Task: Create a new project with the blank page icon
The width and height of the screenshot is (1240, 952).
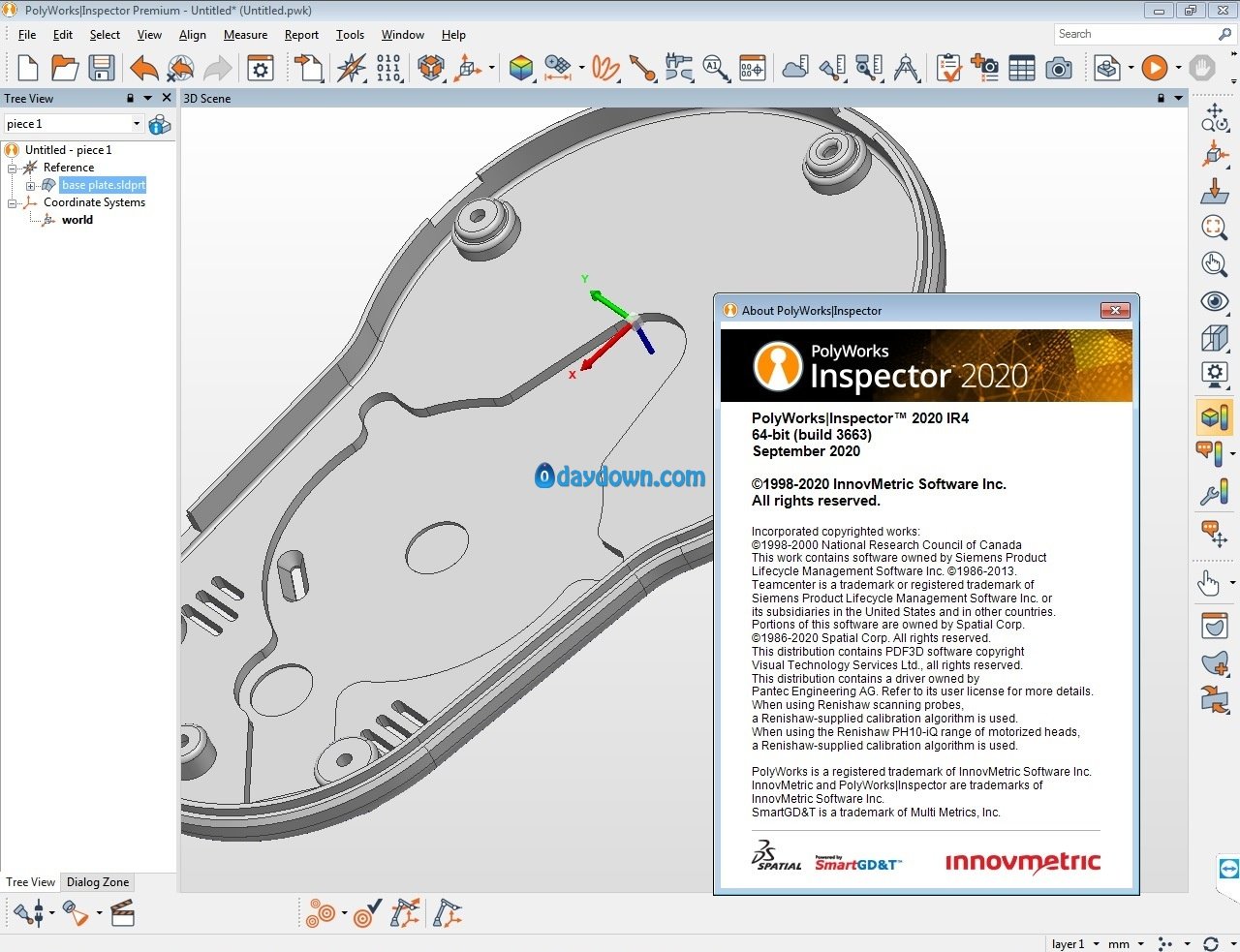Action: pyautogui.click(x=28, y=68)
